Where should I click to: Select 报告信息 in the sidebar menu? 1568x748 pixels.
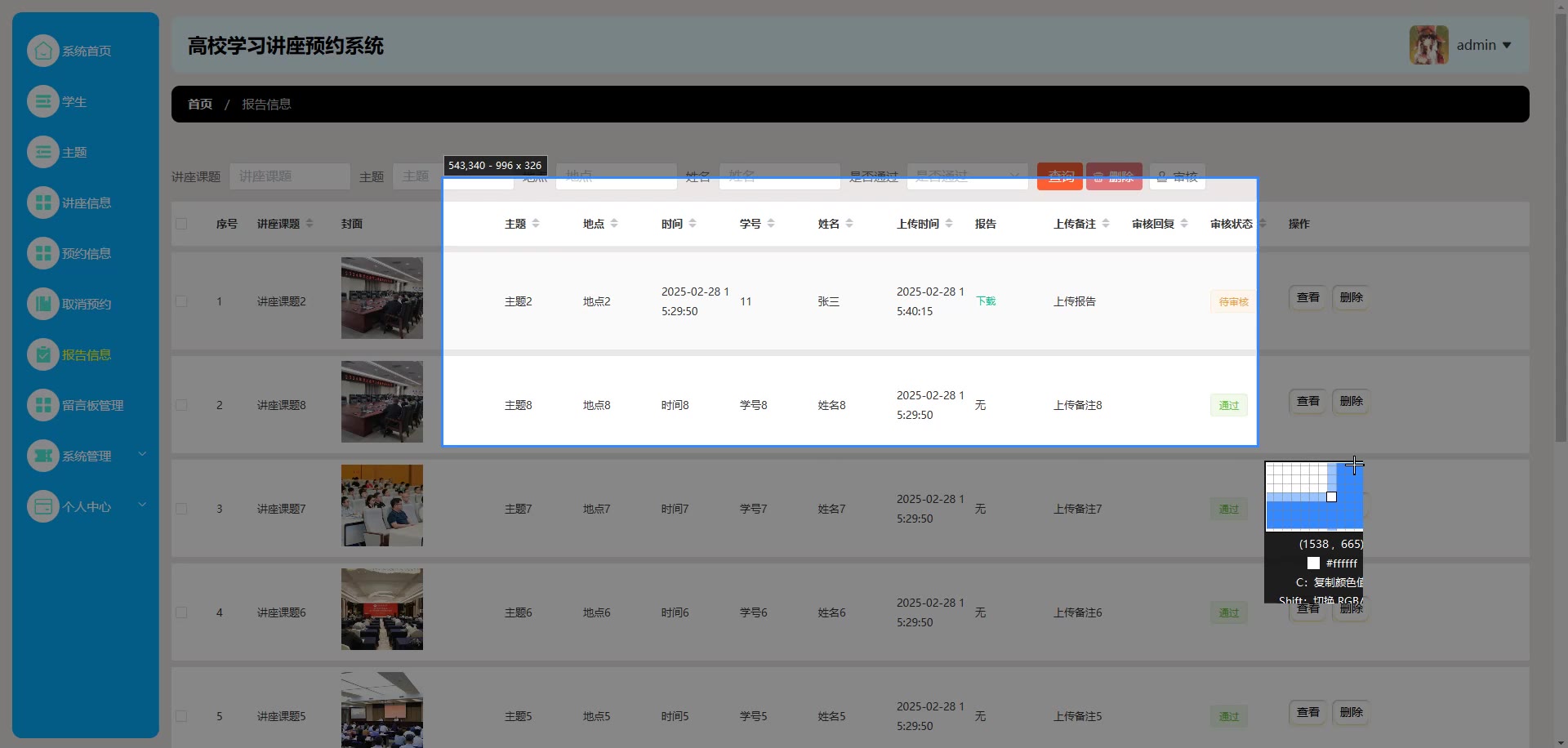pyautogui.click(x=87, y=355)
